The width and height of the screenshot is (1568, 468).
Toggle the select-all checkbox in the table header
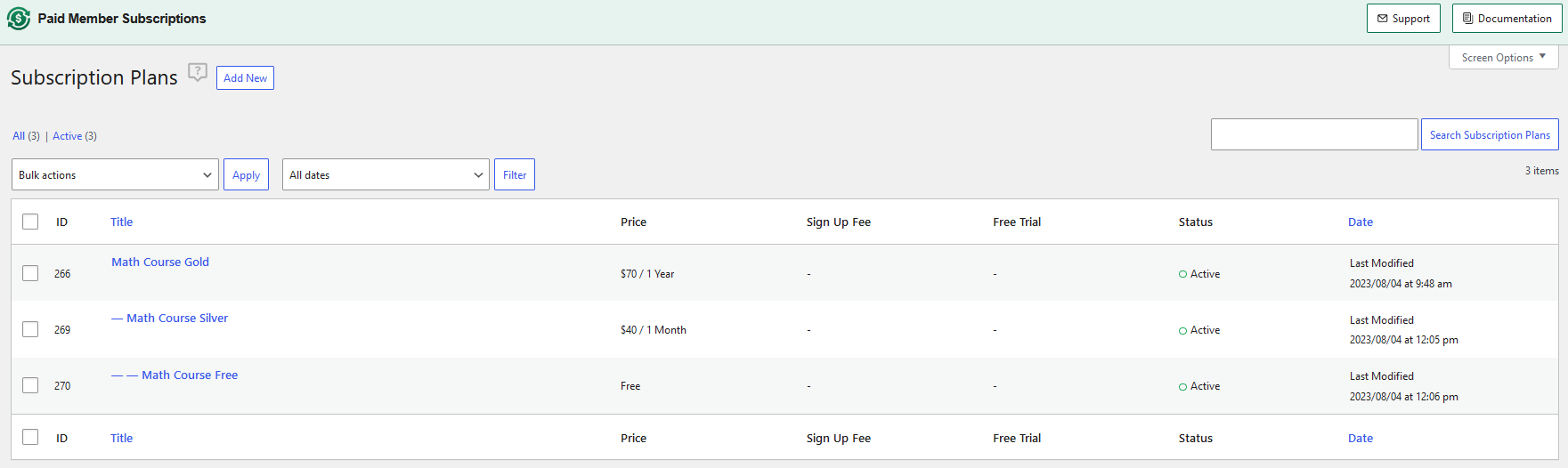[30, 222]
